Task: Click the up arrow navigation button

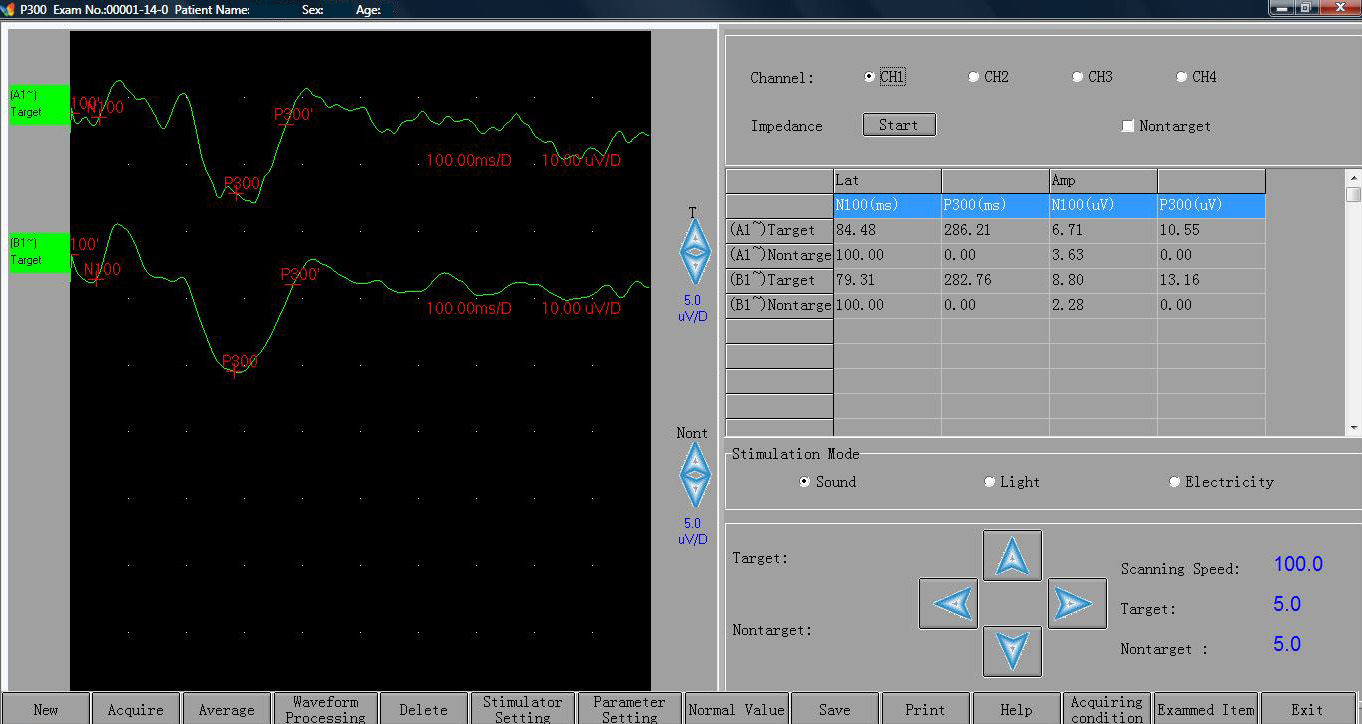Action: [1012, 556]
